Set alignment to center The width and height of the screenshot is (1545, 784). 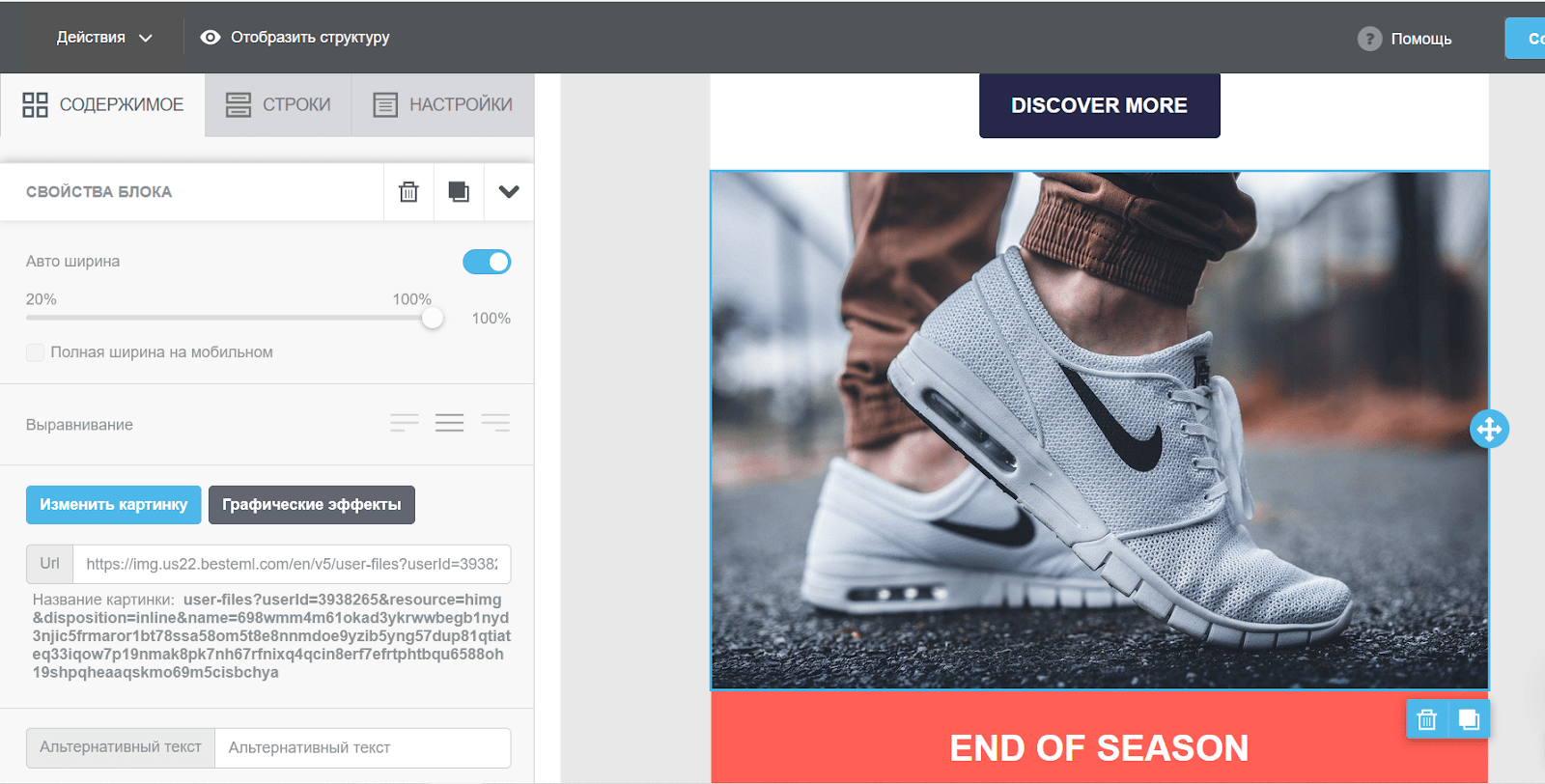coord(449,423)
